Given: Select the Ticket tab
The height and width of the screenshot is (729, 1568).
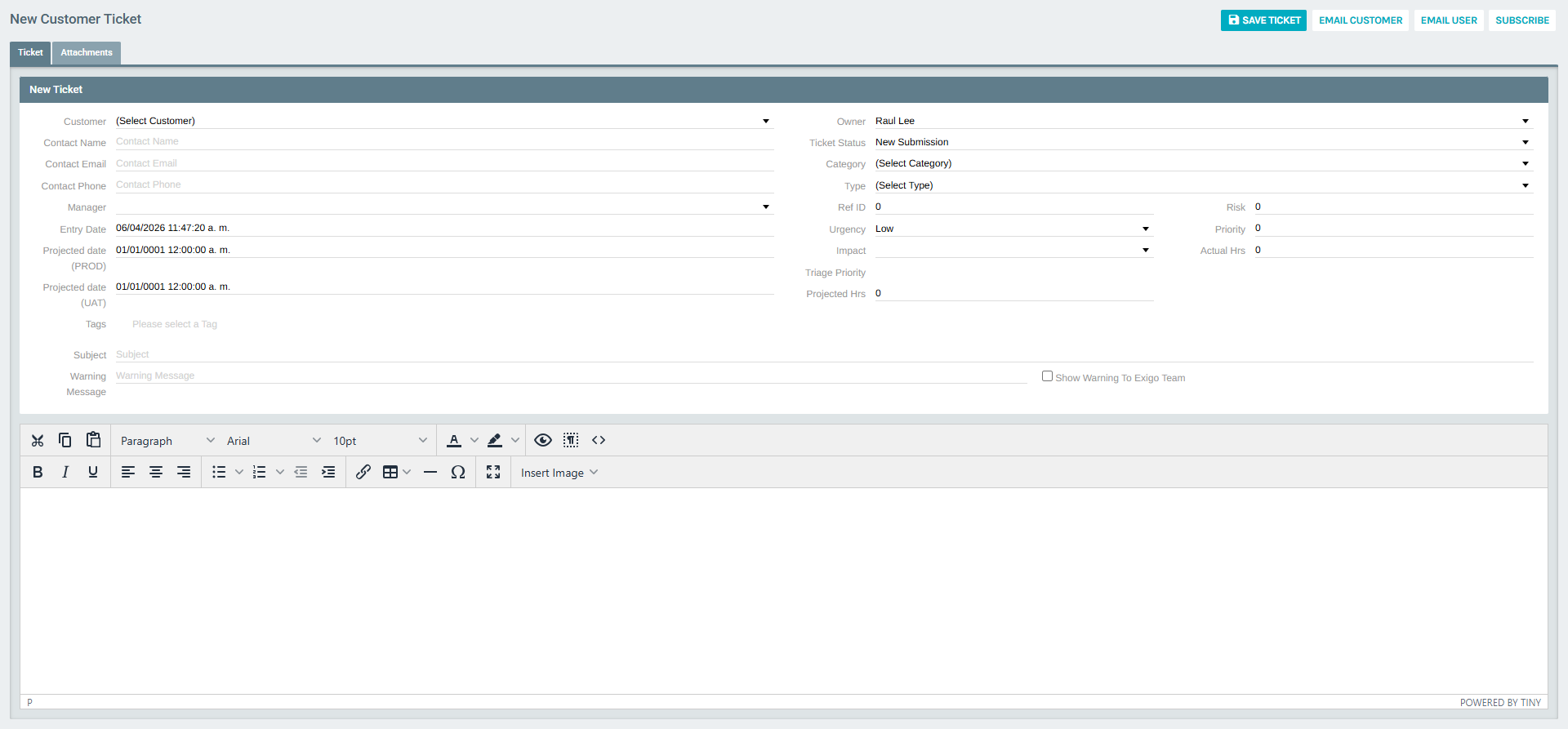Looking at the screenshot, I should pos(30,53).
